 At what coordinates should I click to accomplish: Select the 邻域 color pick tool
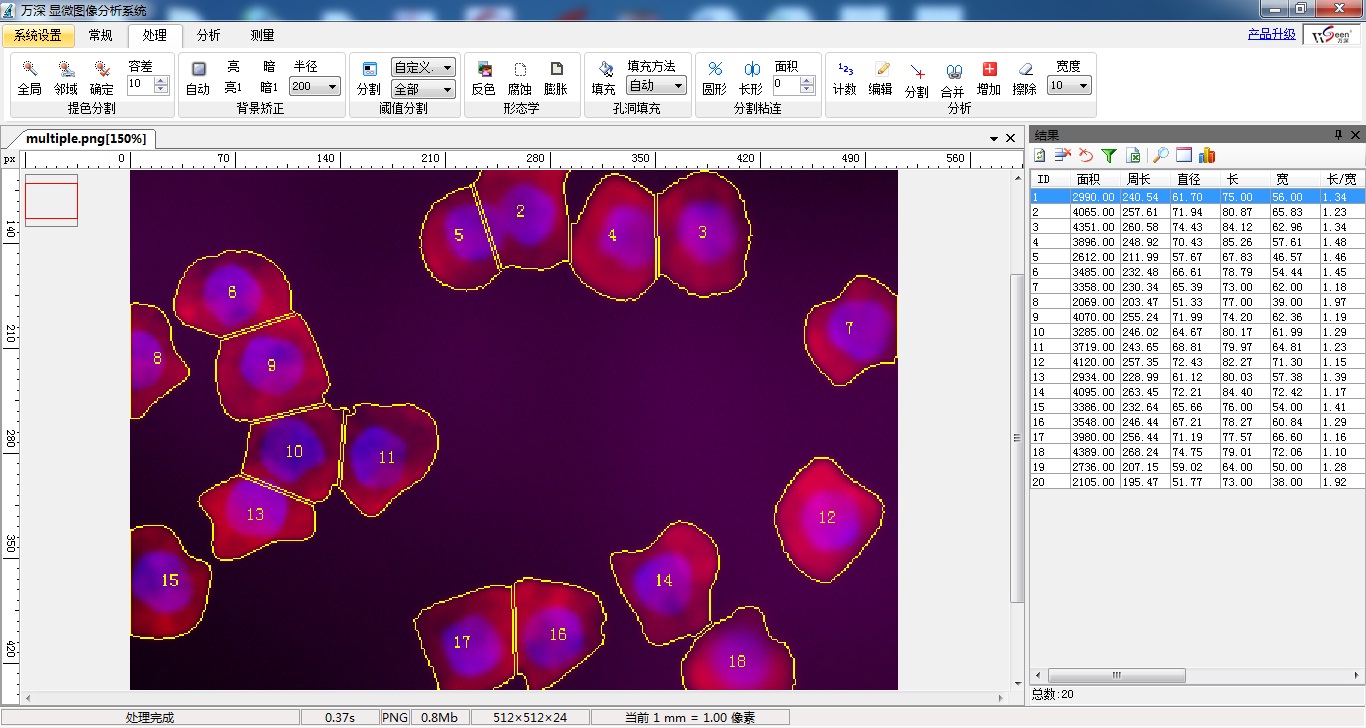66,78
